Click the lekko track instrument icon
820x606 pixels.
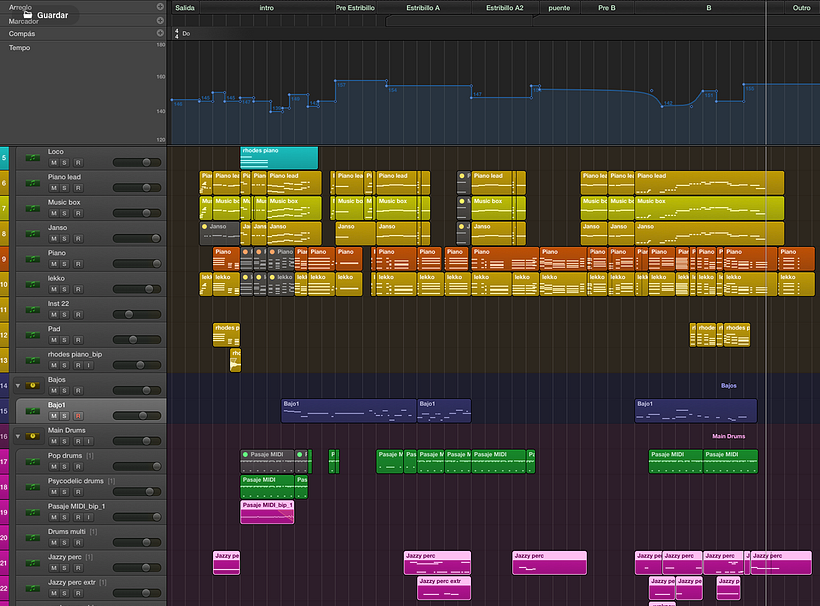[33, 284]
